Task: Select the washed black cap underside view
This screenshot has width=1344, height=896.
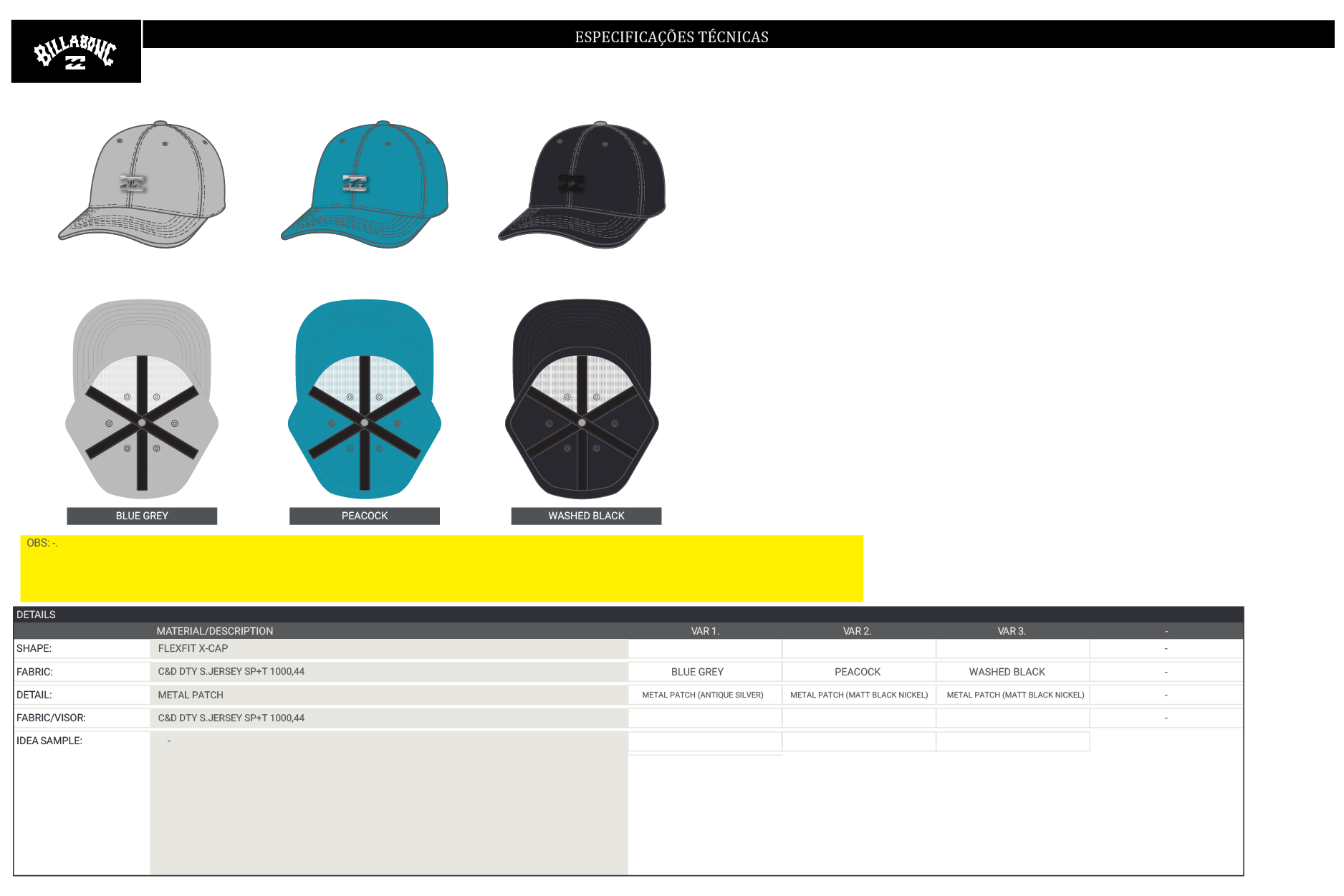Action: (582, 399)
